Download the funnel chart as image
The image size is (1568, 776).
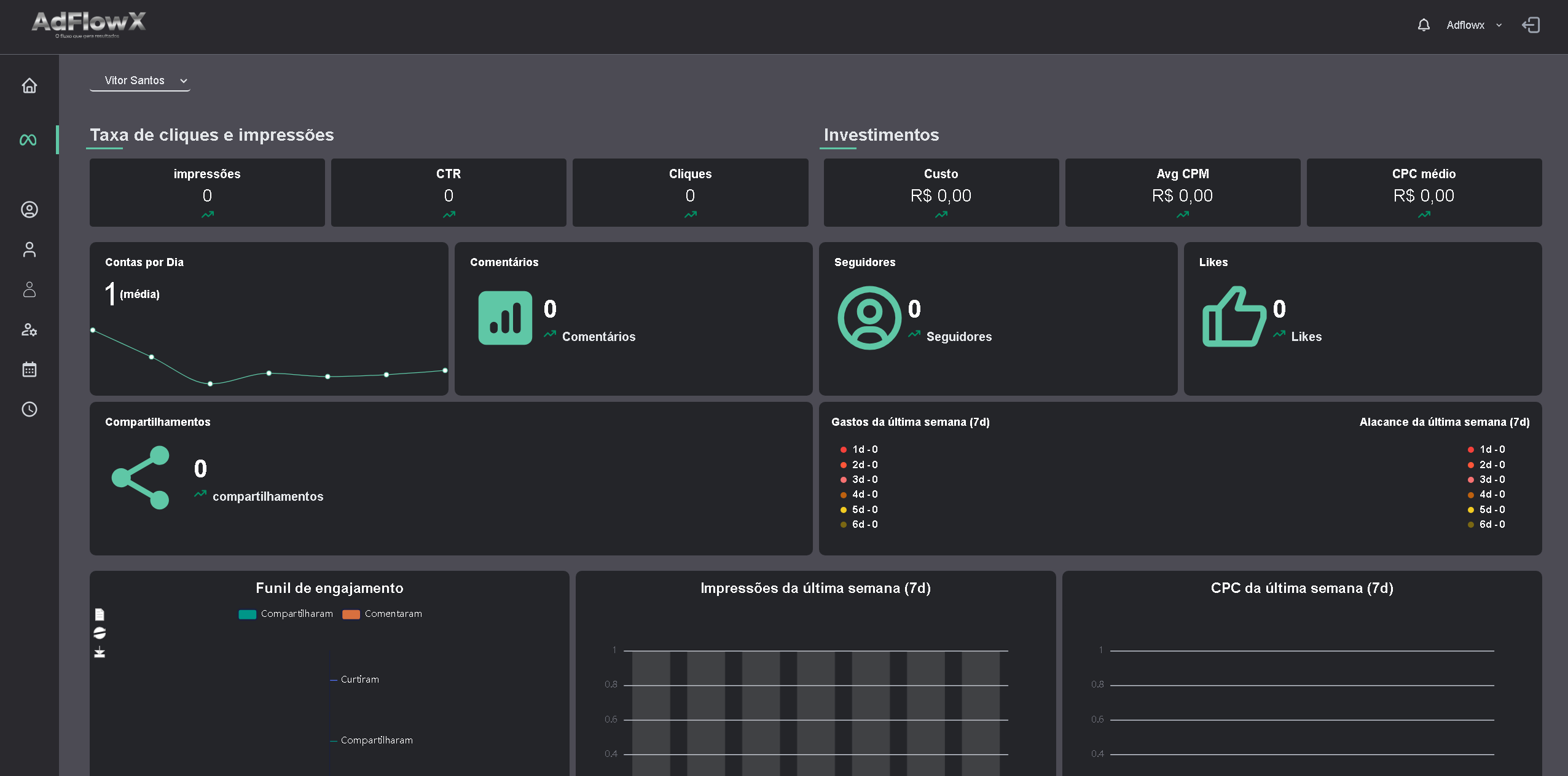click(100, 652)
